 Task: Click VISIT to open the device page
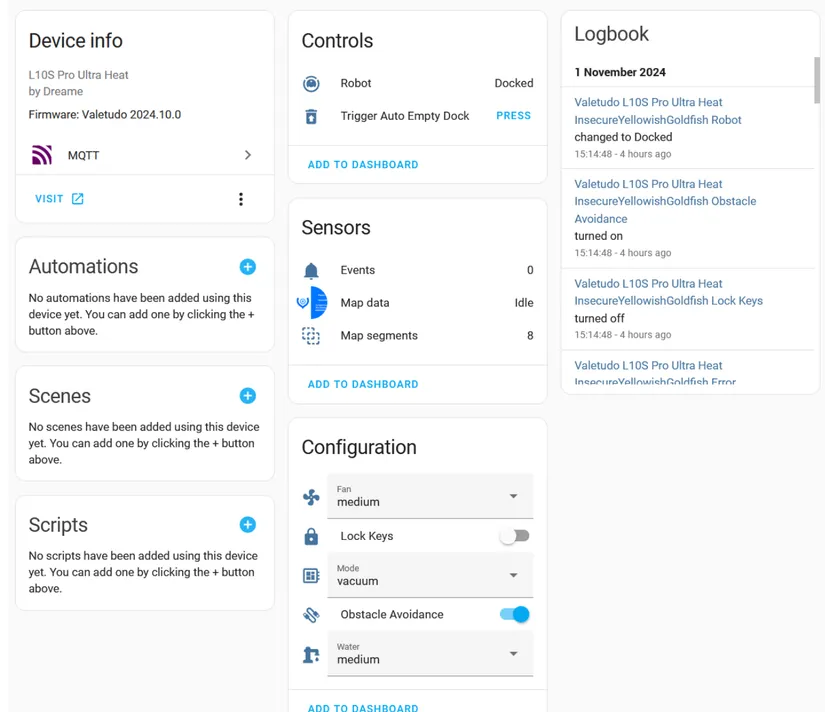coord(49,199)
